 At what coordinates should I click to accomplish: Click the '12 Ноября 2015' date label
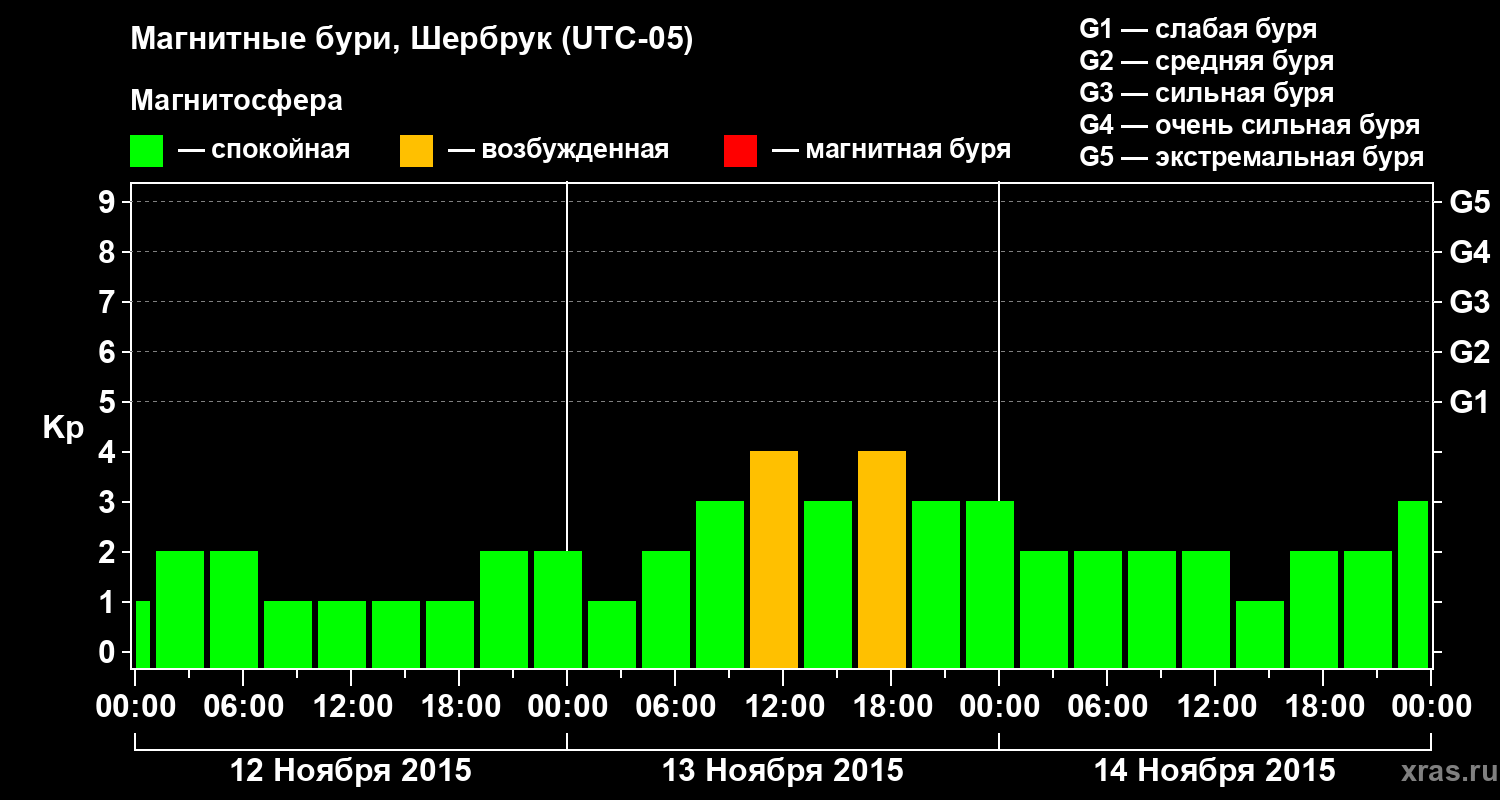[351, 771]
